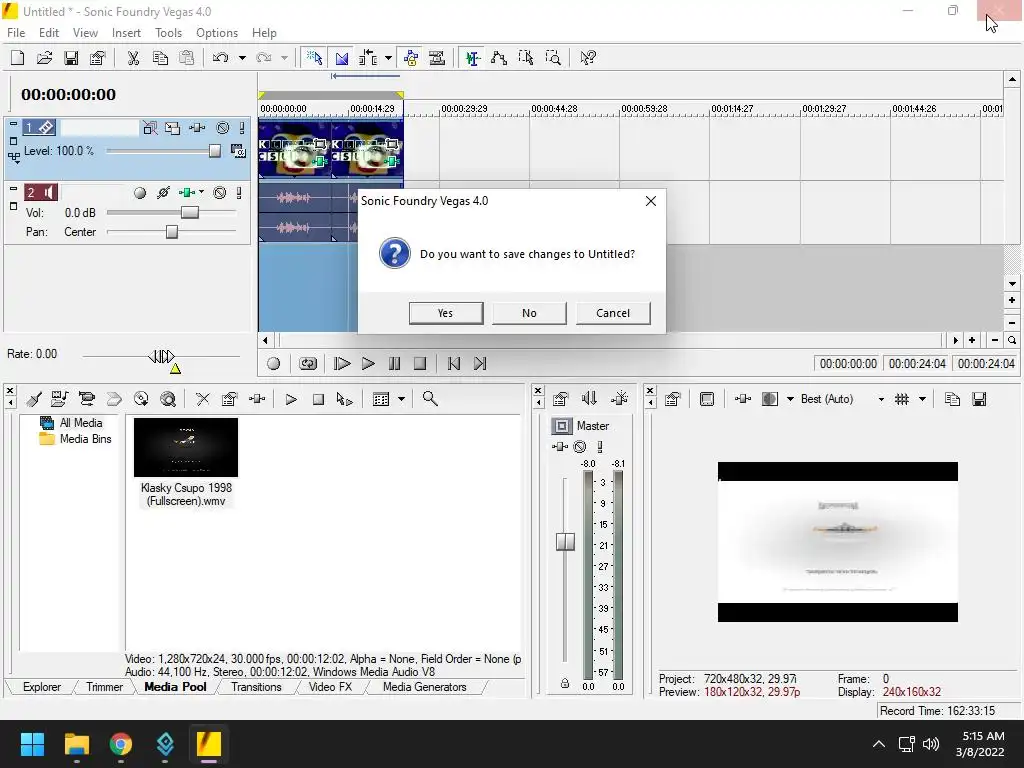Click the Play button

[368, 364]
